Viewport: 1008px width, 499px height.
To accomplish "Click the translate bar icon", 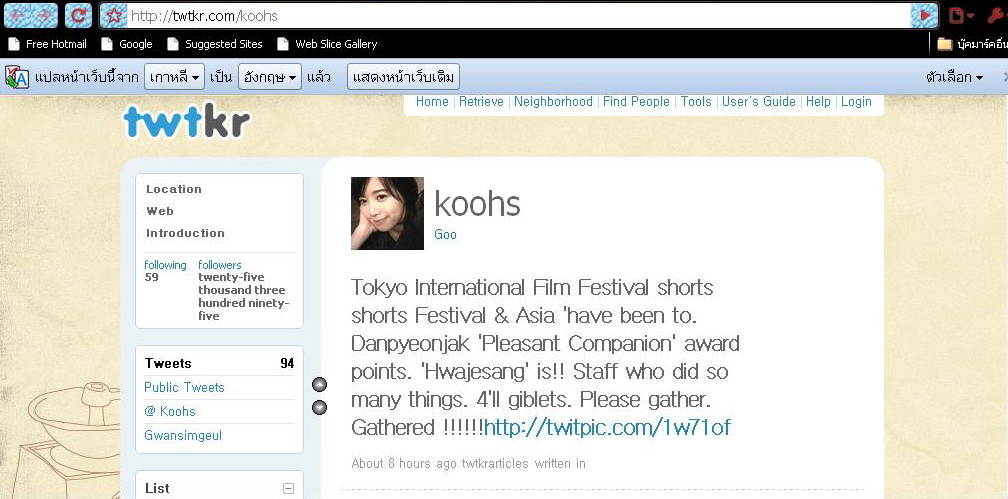I will click(17, 77).
